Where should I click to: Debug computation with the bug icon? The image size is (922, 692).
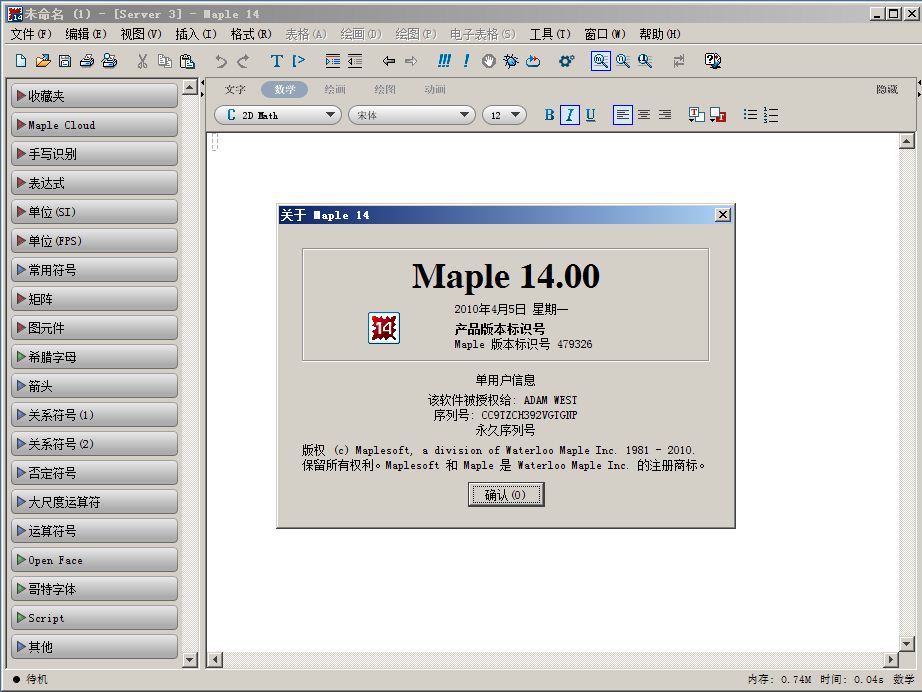[x=511, y=61]
